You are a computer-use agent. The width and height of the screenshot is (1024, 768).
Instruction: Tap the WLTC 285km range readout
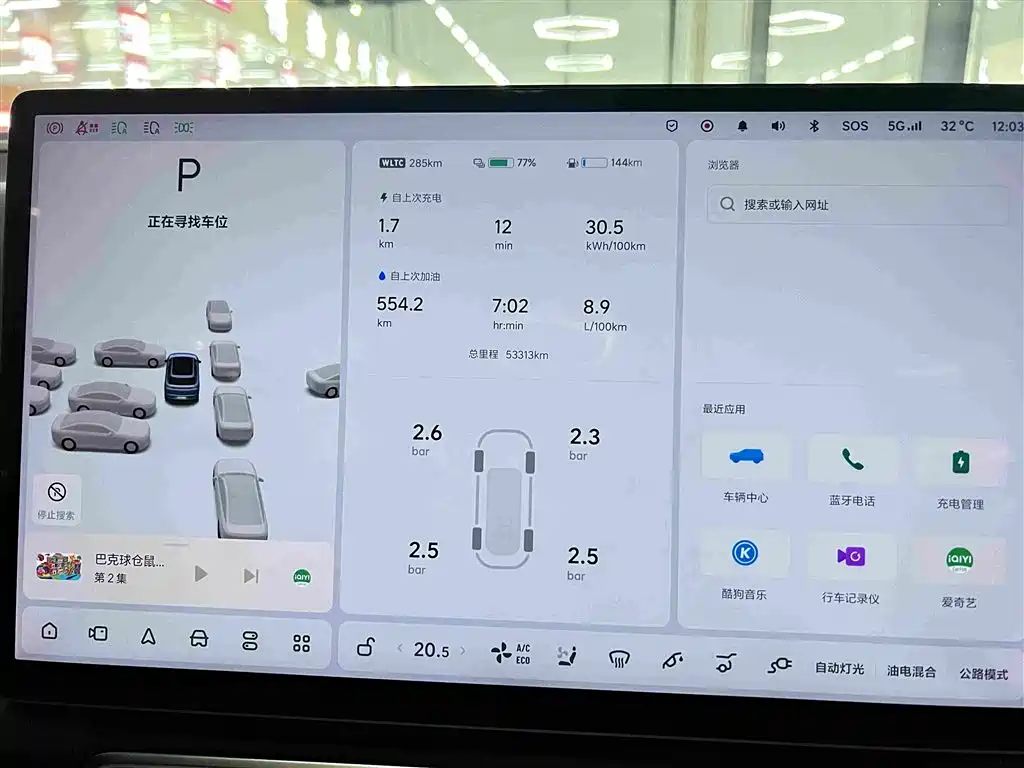point(411,163)
